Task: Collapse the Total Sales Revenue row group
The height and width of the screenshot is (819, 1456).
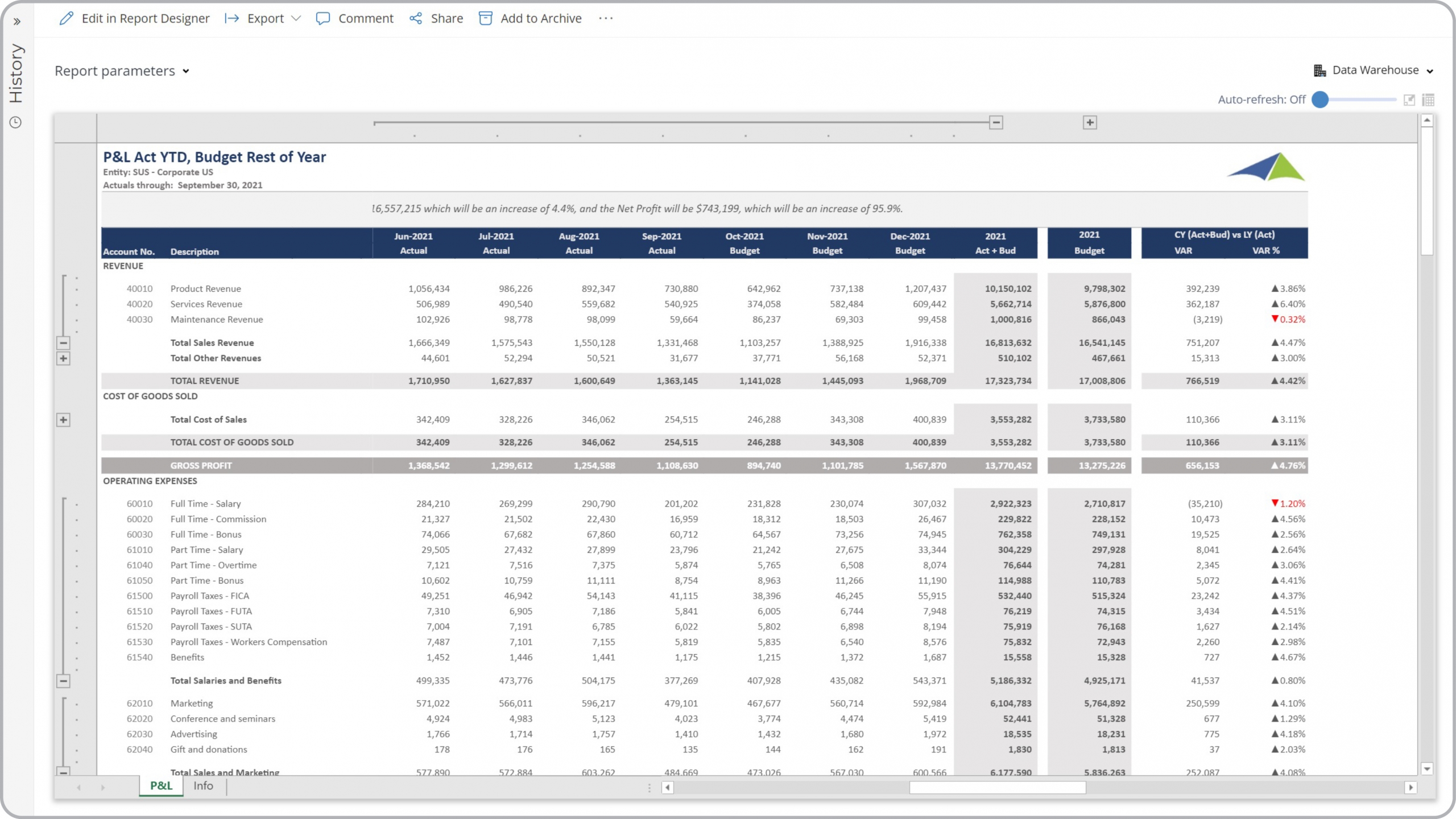Action: 64,343
